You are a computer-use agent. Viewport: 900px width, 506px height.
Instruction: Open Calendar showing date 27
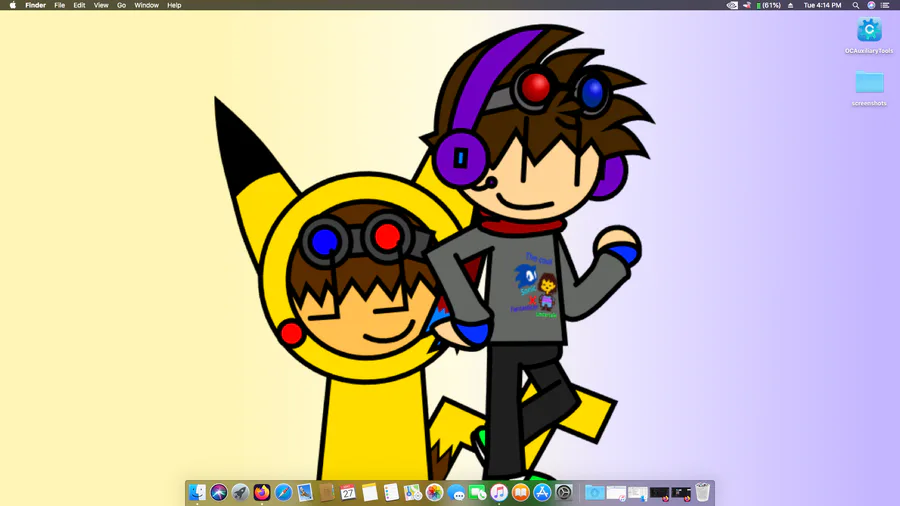(x=348, y=492)
